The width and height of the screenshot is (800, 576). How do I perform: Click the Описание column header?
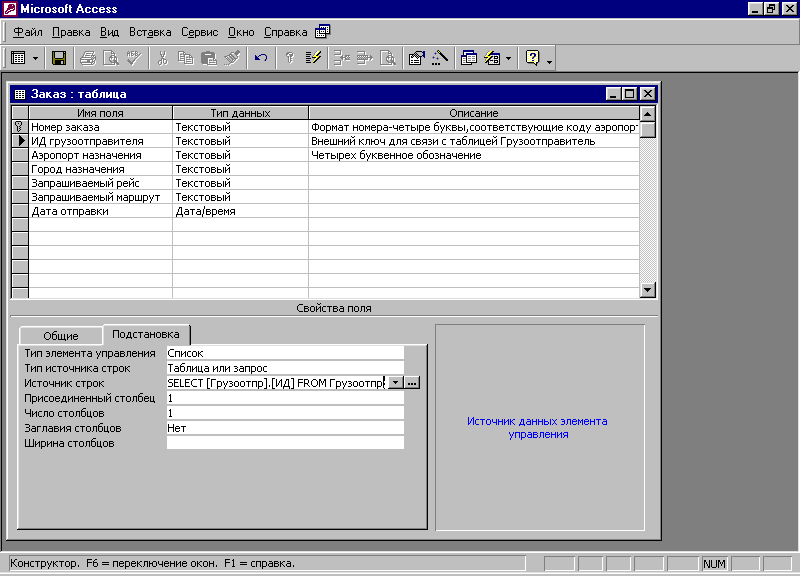pyautogui.click(x=473, y=113)
